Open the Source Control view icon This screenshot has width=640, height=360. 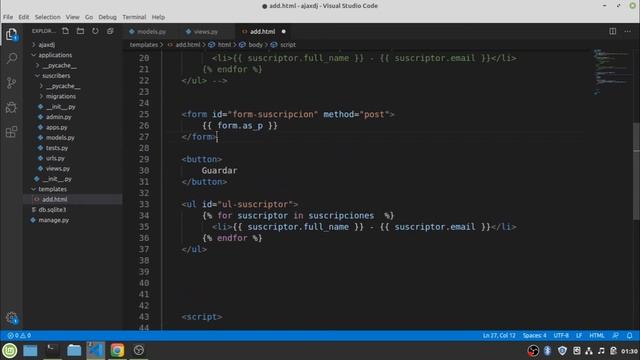click(x=11, y=83)
